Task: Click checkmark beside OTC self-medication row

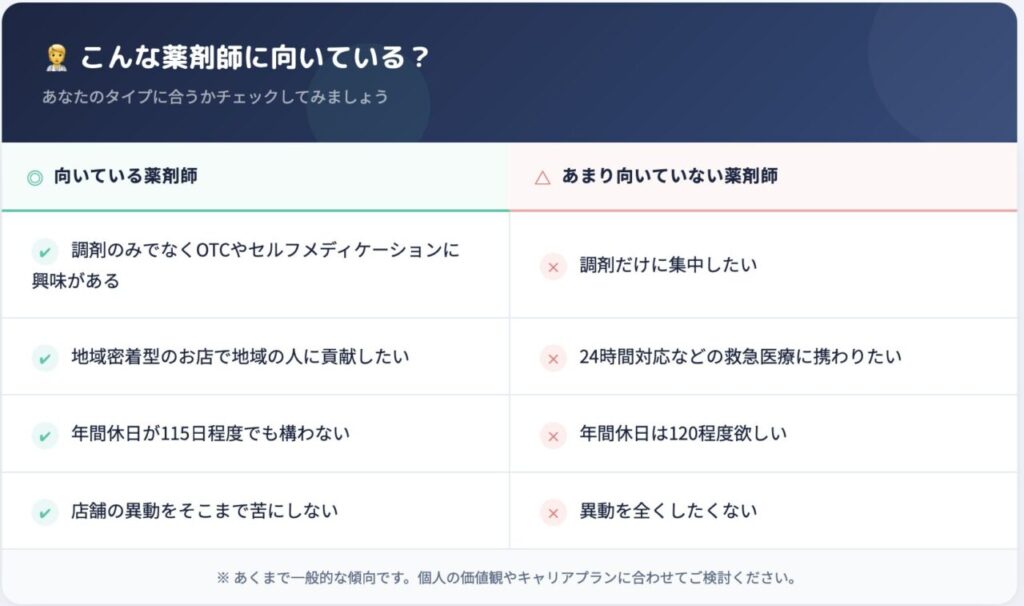Action: 45,250
